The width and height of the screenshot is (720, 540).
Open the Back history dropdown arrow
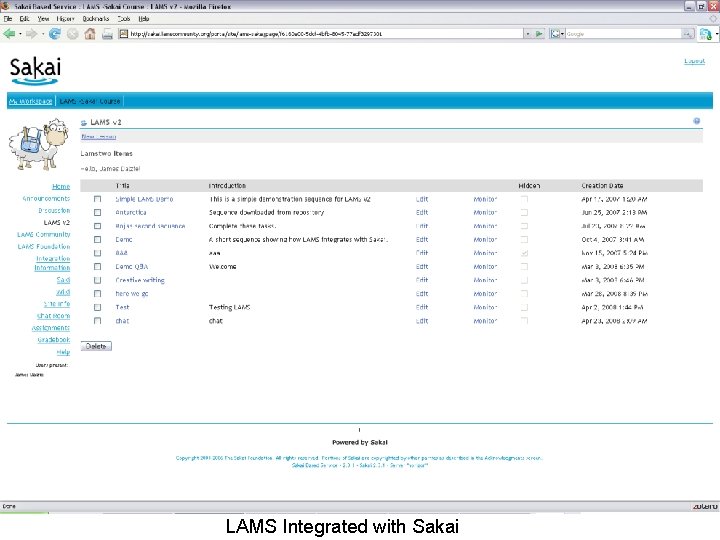tap(20, 34)
